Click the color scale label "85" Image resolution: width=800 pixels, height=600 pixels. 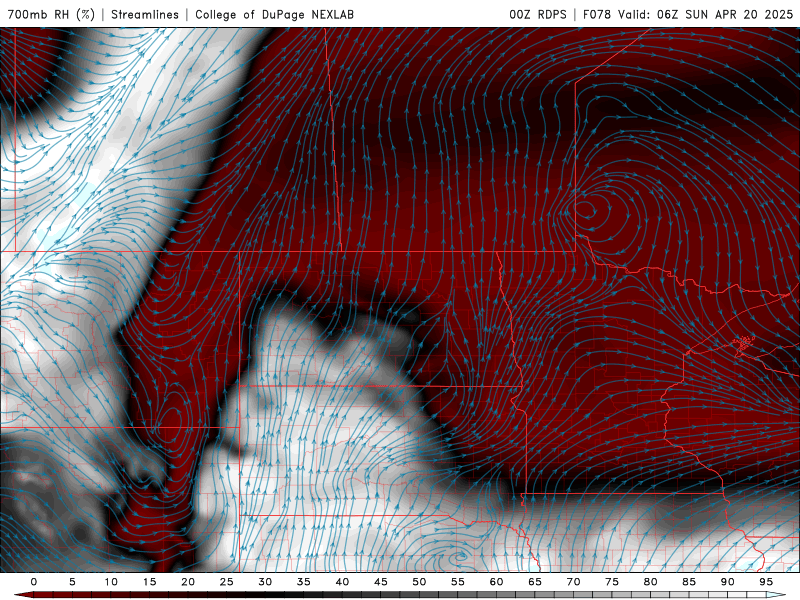click(x=689, y=582)
